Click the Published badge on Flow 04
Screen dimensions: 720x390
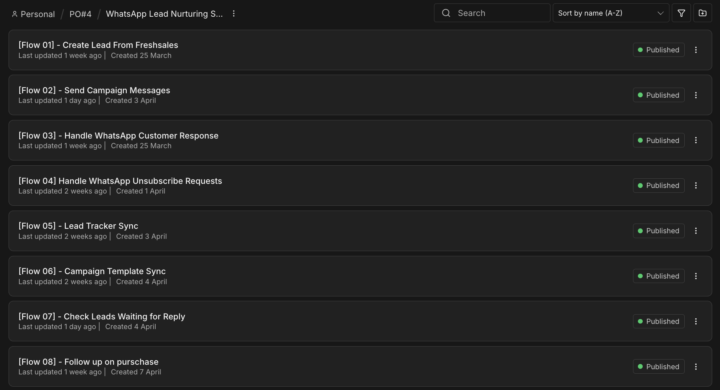658,186
